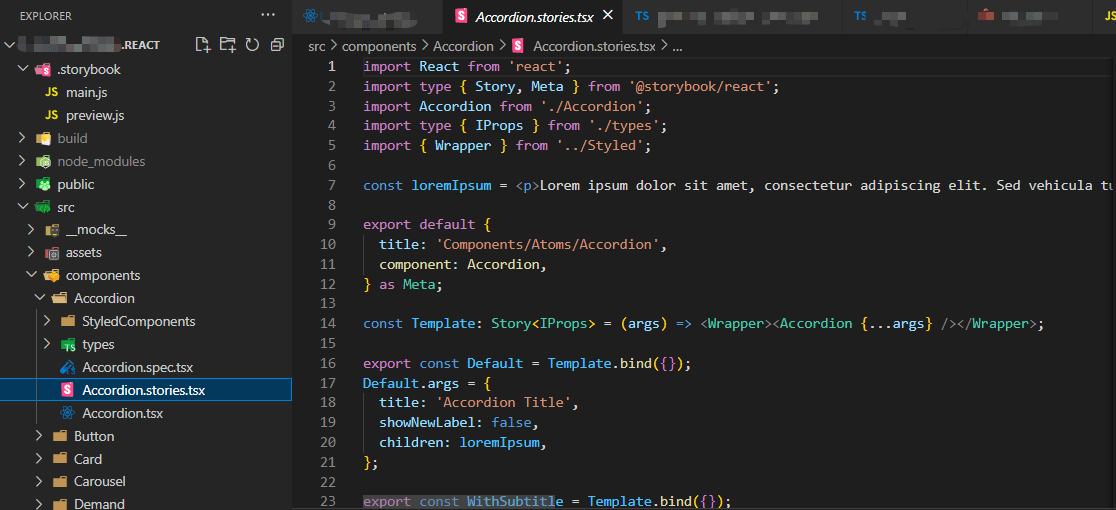Switch to the Accordion.stories.tsx editor tab
The width and height of the screenshot is (1116, 510).
534,16
